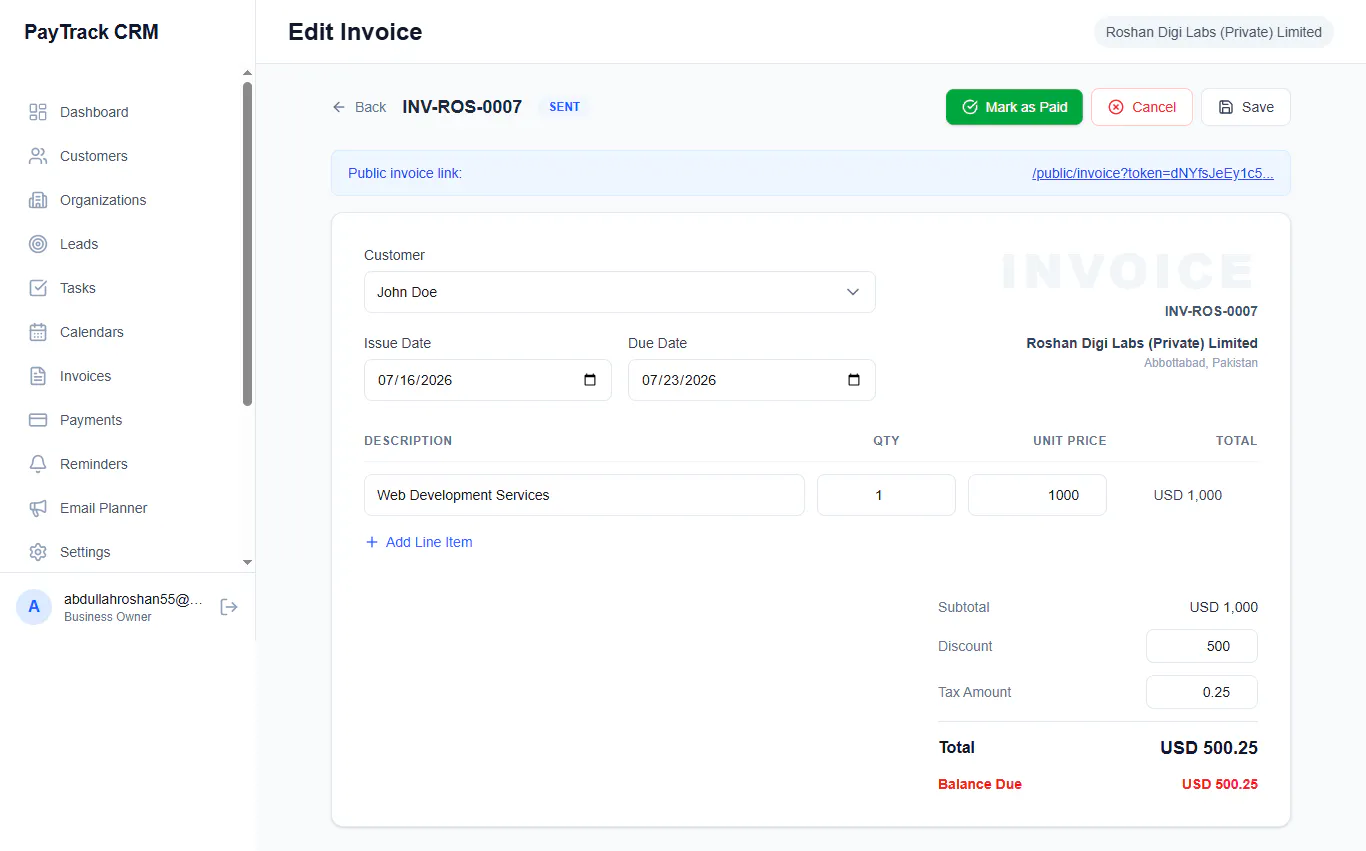Click the Roshan Digi Labs company badge in header
This screenshot has height=851, width=1366.
point(1214,32)
